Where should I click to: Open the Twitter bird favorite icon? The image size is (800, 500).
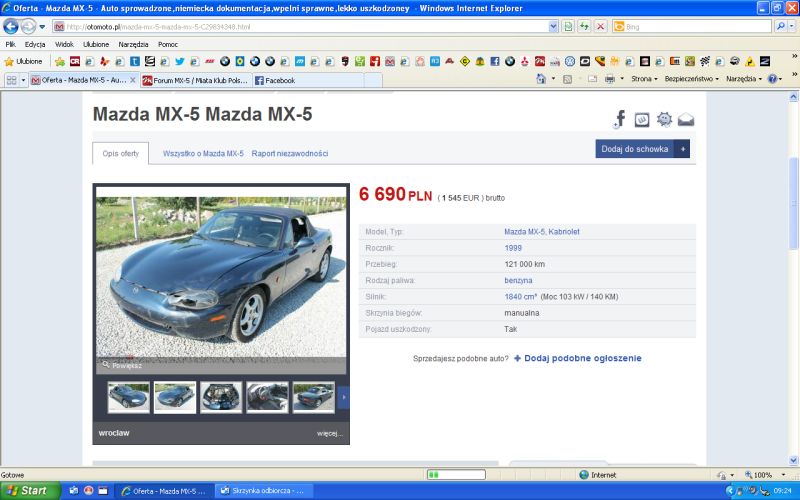[x=180, y=62]
